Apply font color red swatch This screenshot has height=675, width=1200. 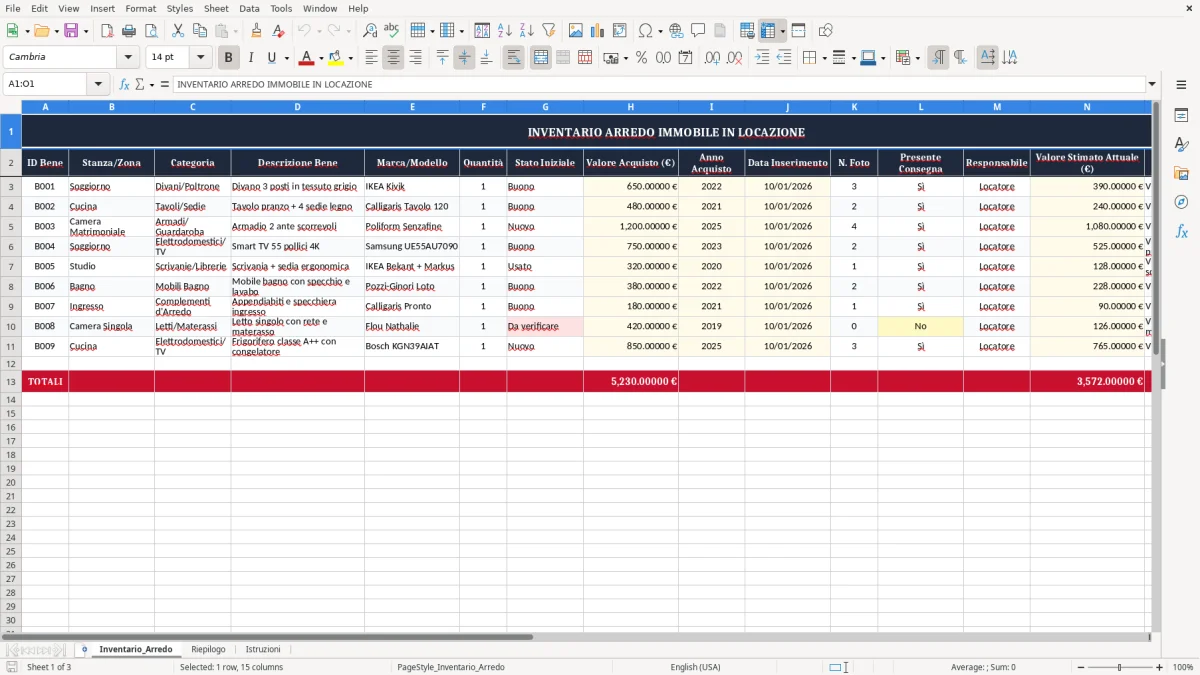pos(306,57)
